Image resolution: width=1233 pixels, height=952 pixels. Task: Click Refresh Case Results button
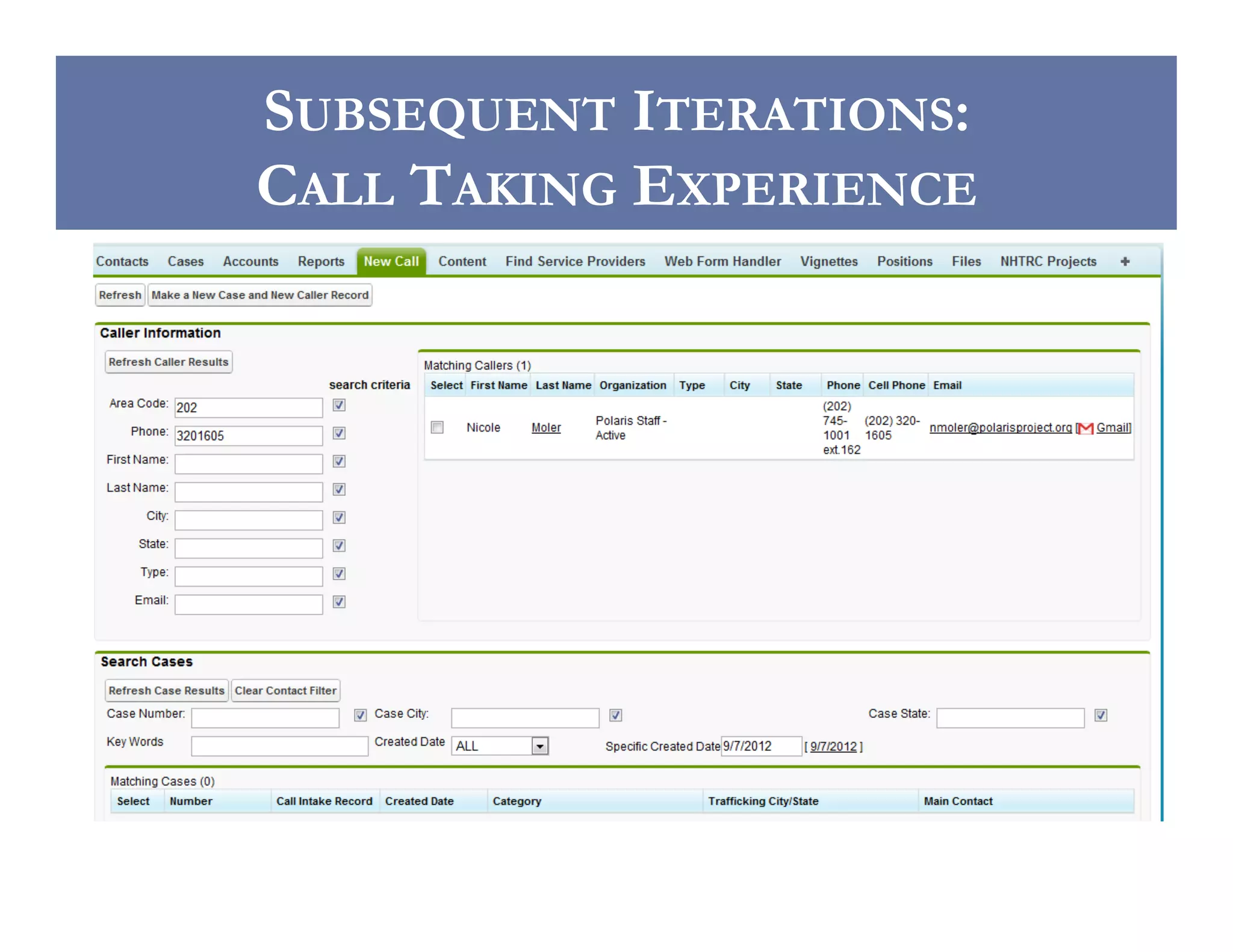[166, 690]
